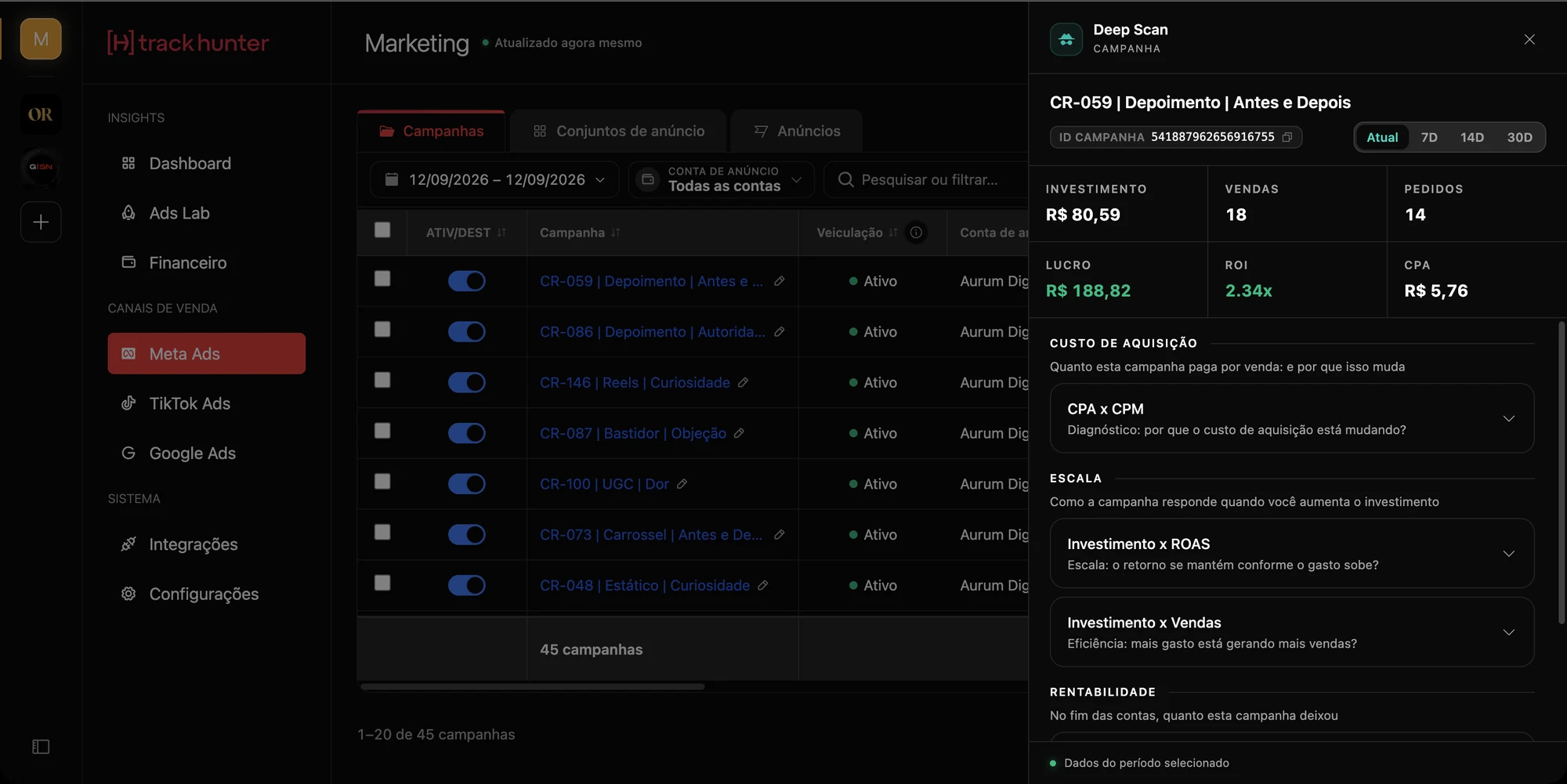Edit name of CR-087 Bastidor pencil

click(739, 433)
